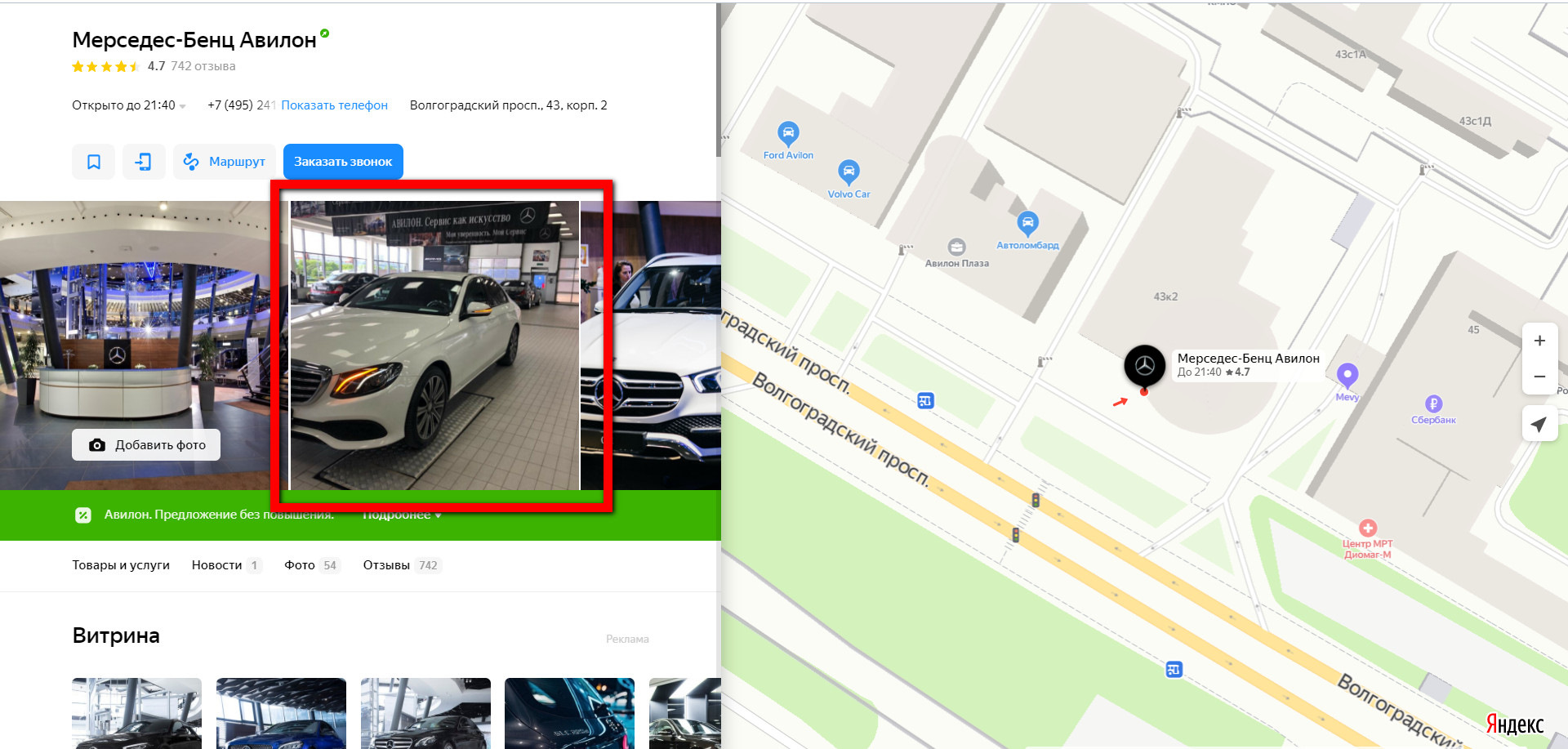Click Центр МРТ Диомаг-М marker
1568x749 pixels.
click(x=1368, y=528)
